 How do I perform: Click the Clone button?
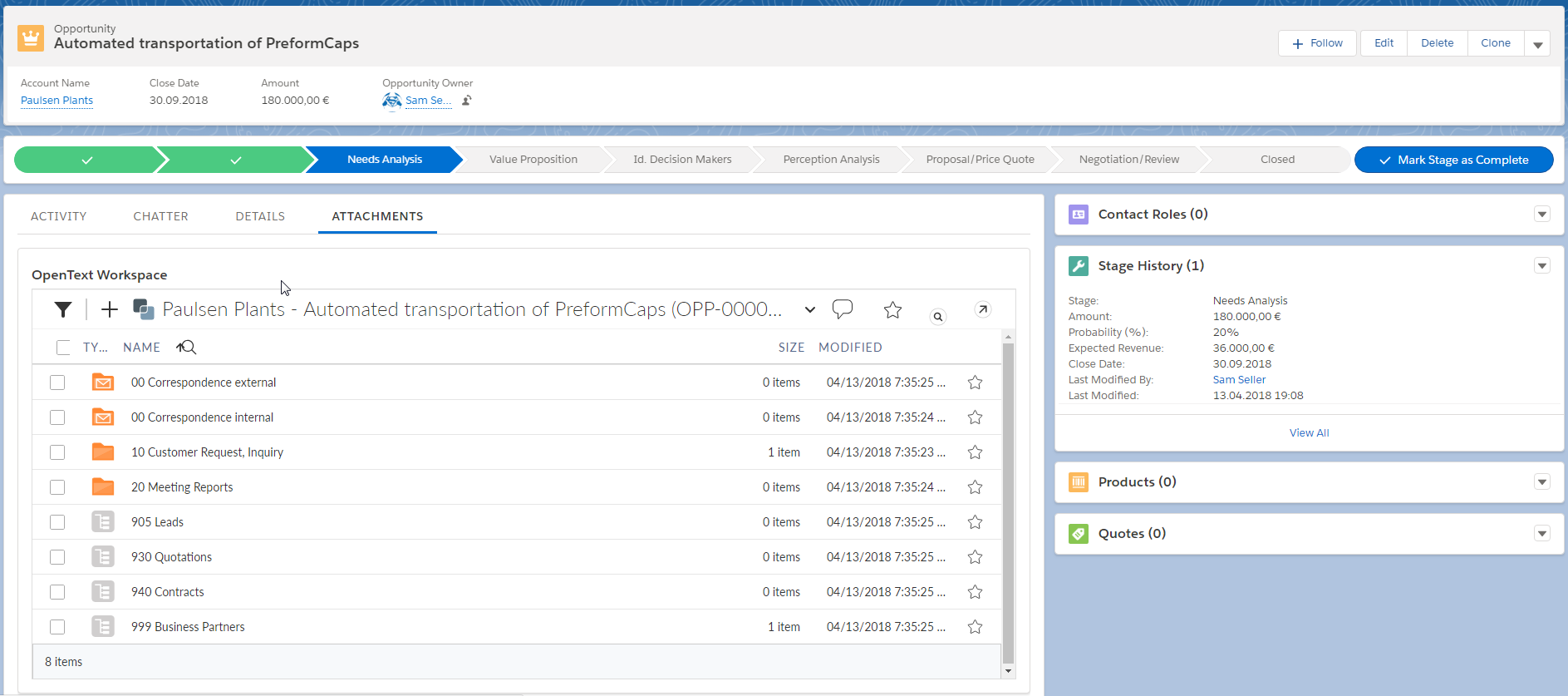[x=1496, y=43]
